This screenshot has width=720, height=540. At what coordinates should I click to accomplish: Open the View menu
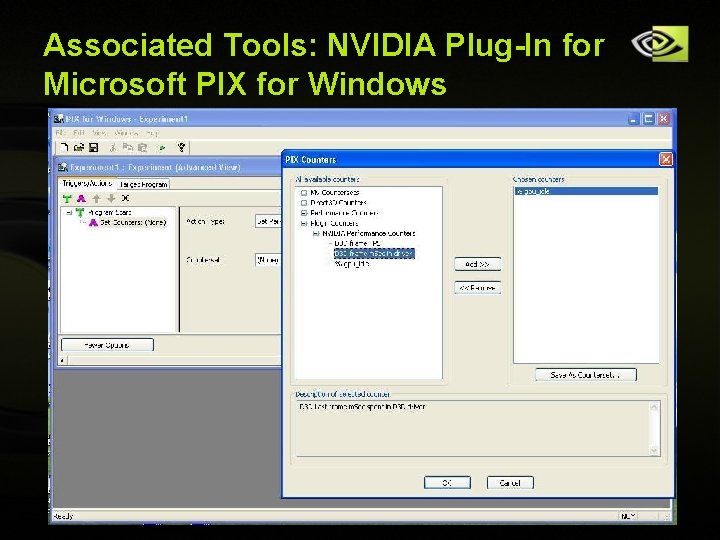(99, 133)
